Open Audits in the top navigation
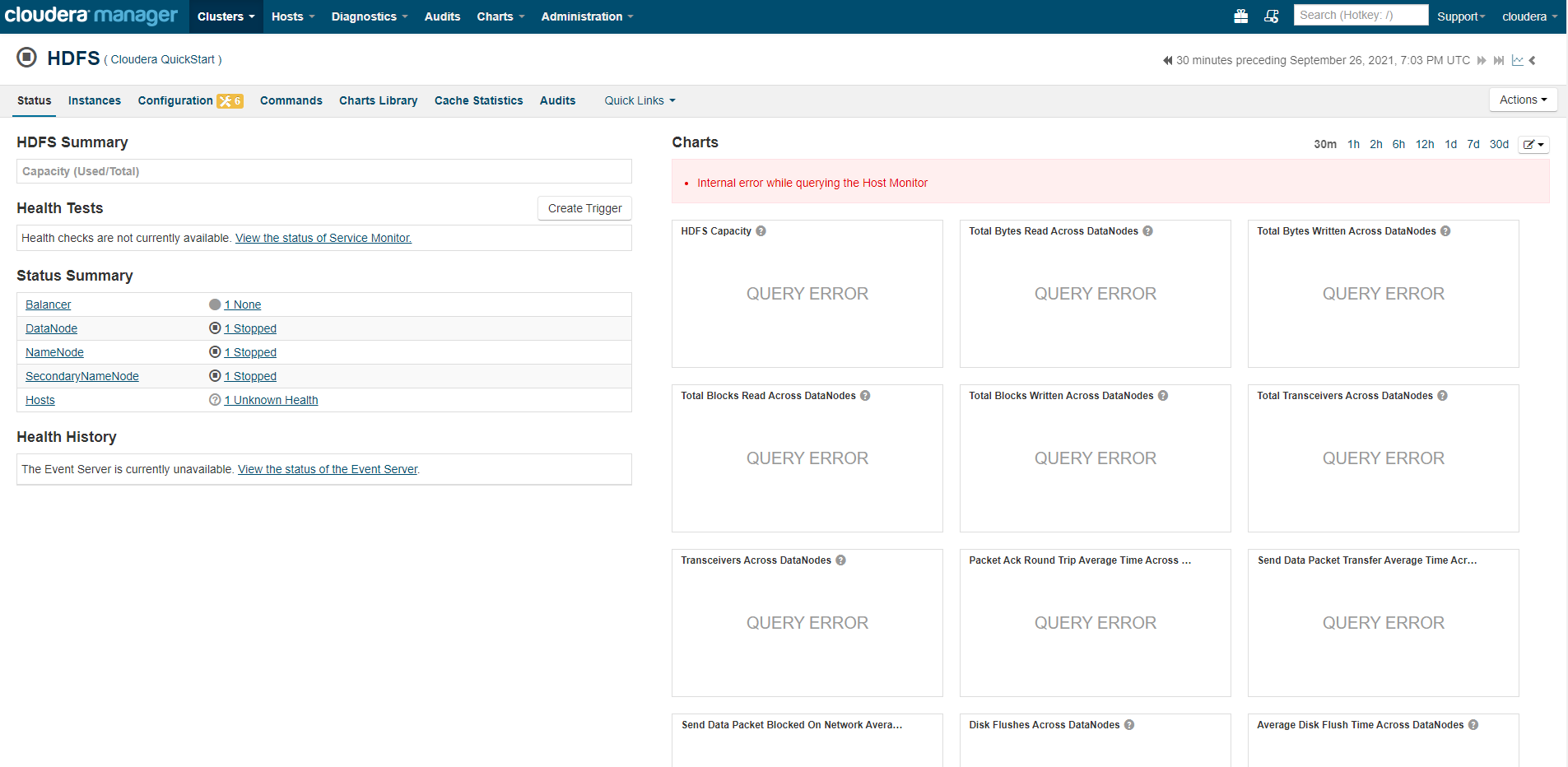 pos(442,16)
